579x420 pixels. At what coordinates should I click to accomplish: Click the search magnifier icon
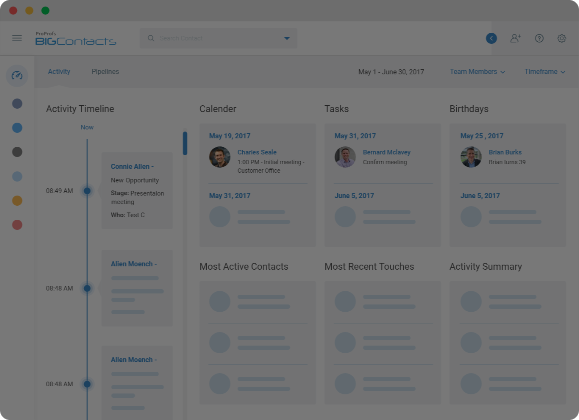point(151,38)
